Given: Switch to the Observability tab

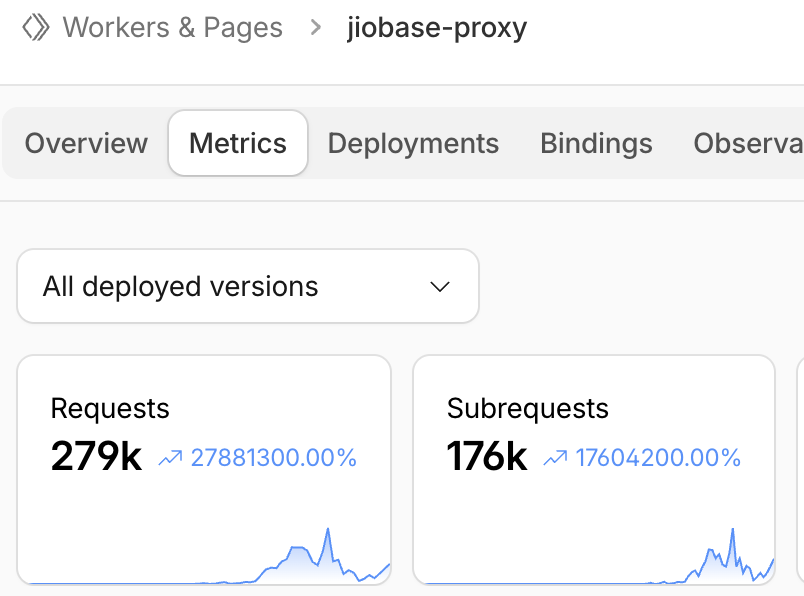Looking at the screenshot, I should coord(749,143).
